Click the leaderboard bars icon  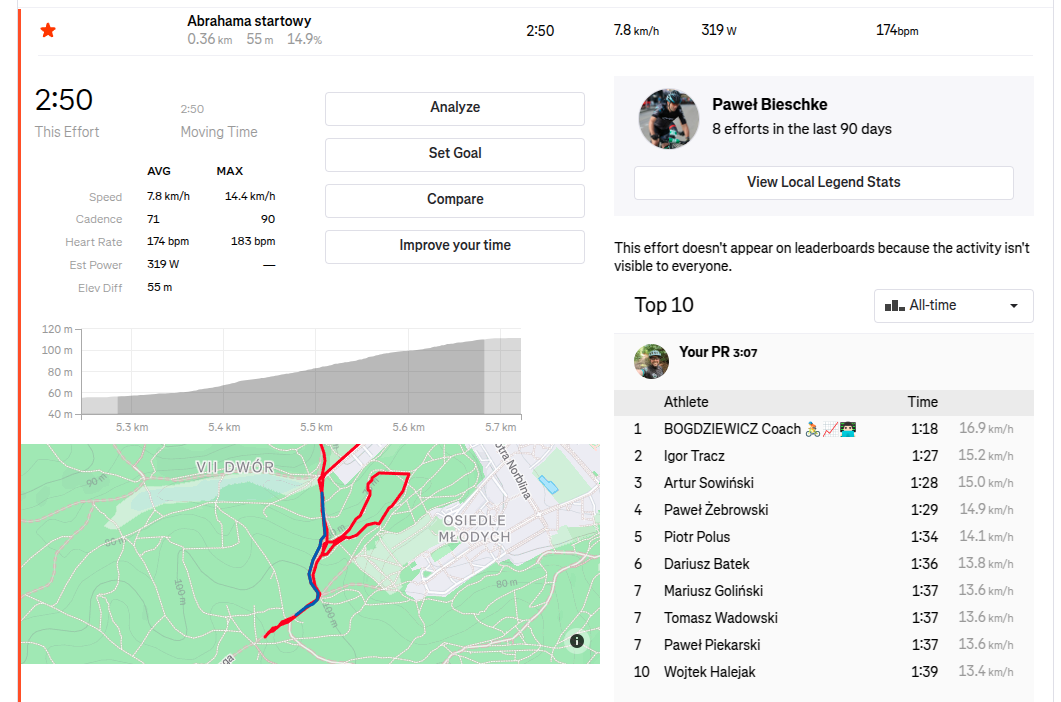[895, 306]
